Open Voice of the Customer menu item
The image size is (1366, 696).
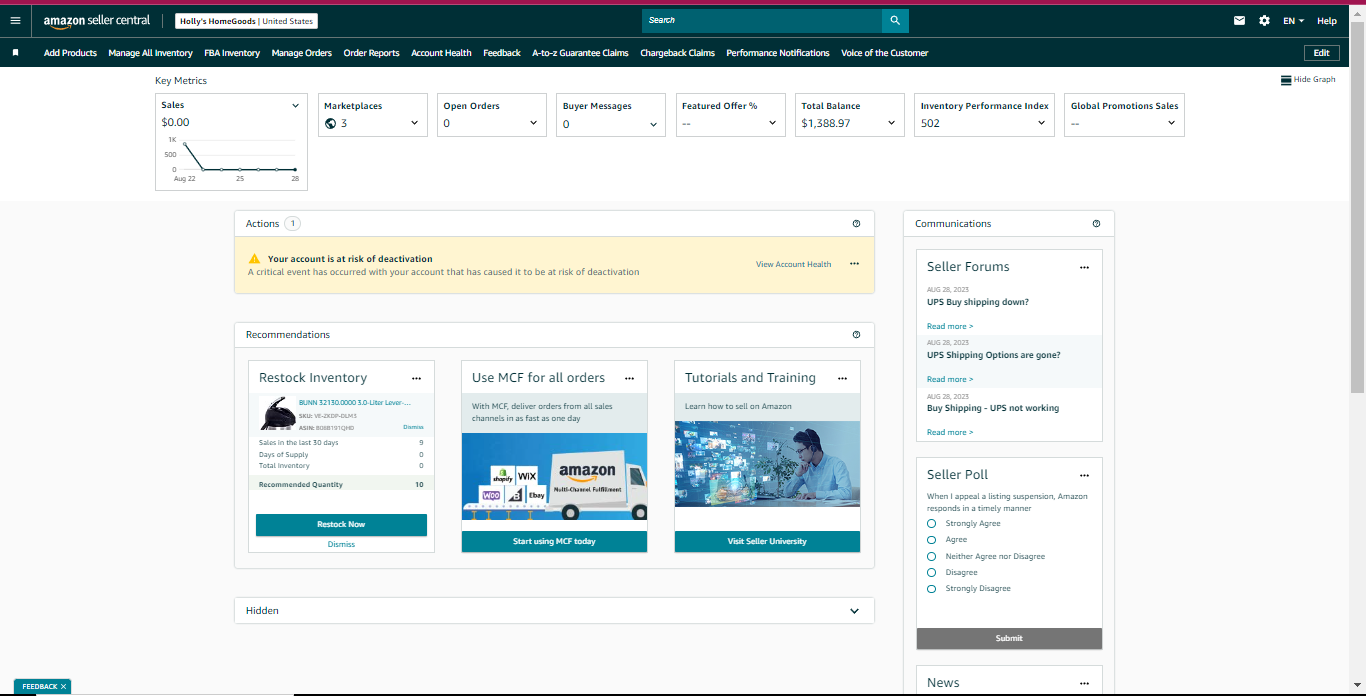point(885,53)
